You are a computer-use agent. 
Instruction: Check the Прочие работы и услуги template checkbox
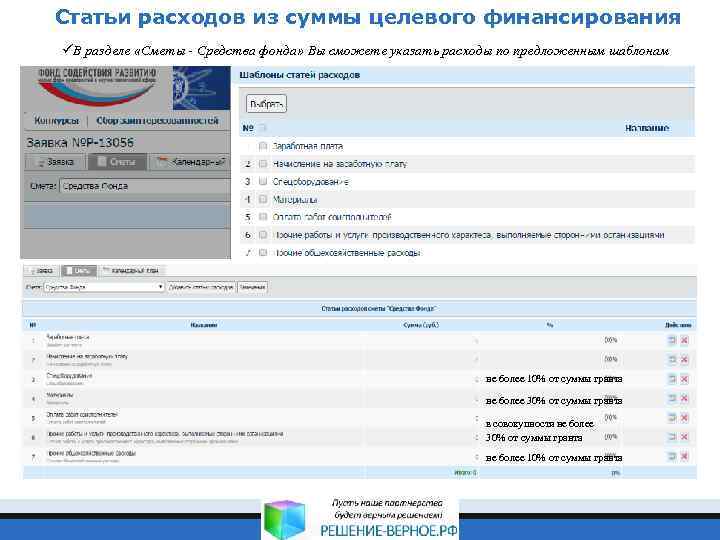(x=263, y=235)
